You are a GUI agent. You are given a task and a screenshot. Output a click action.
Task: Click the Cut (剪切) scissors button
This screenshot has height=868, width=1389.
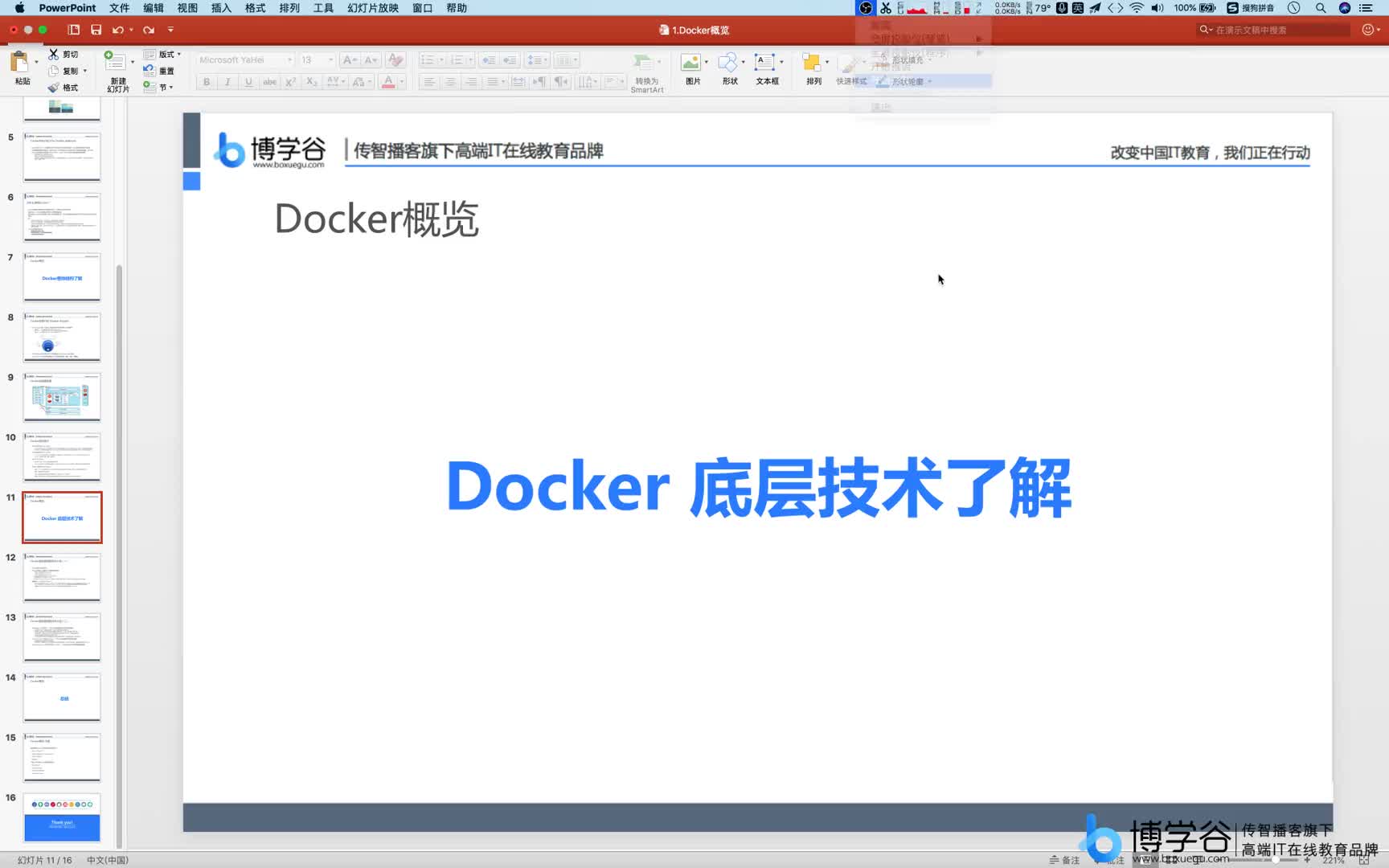click(64, 54)
